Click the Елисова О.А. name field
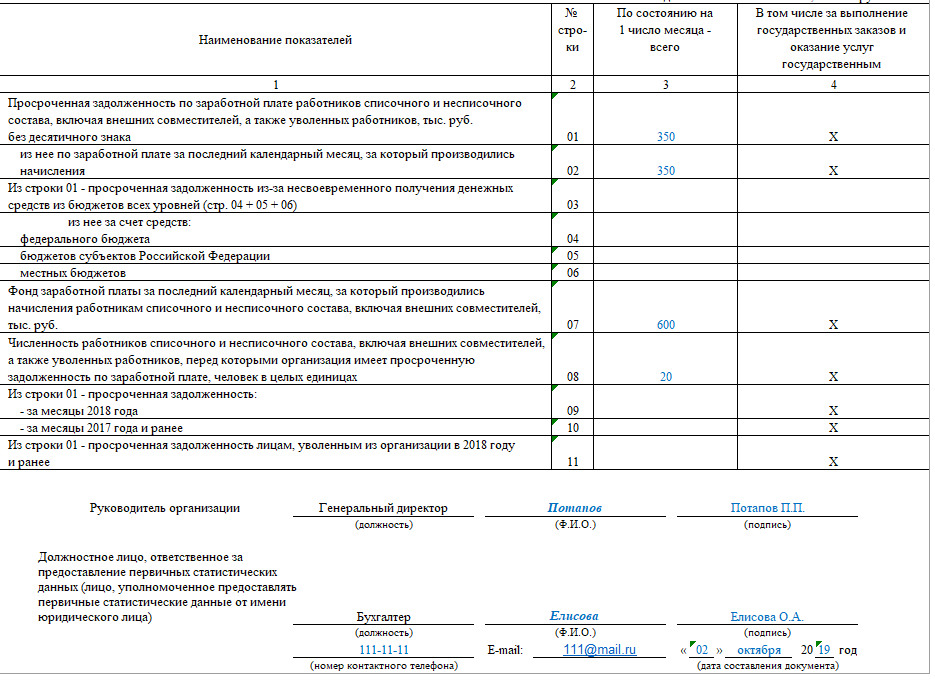 [767, 617]
